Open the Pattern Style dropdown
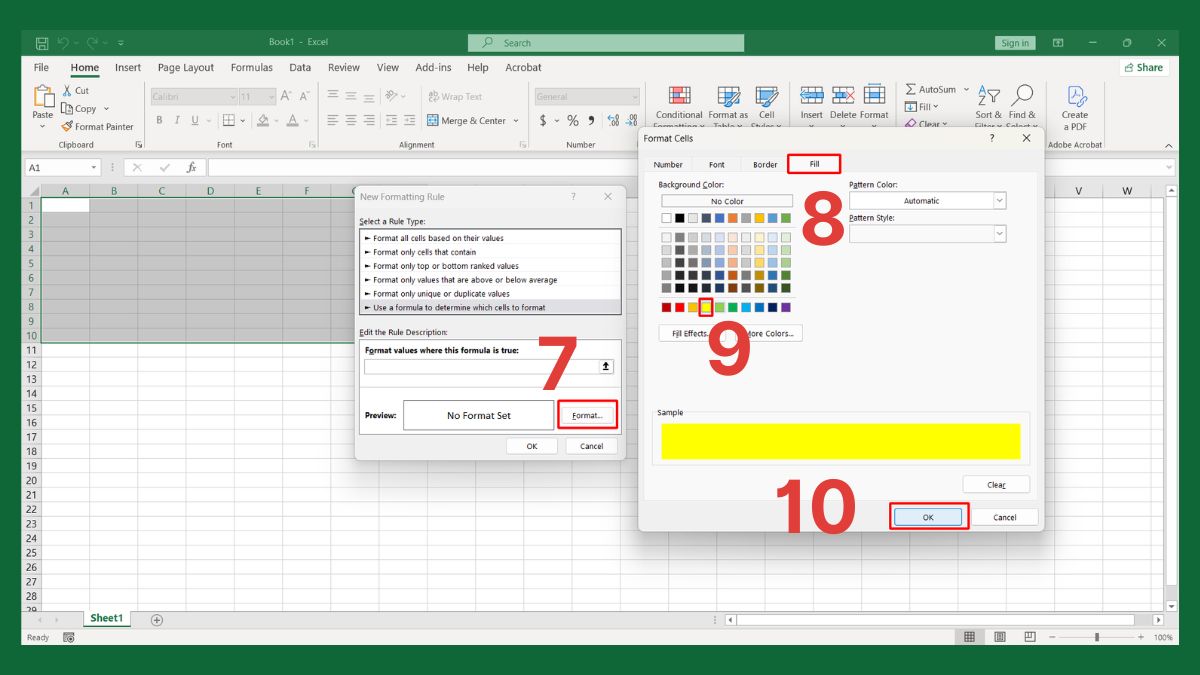This screenshot has width=1200, height=675. 998,233
